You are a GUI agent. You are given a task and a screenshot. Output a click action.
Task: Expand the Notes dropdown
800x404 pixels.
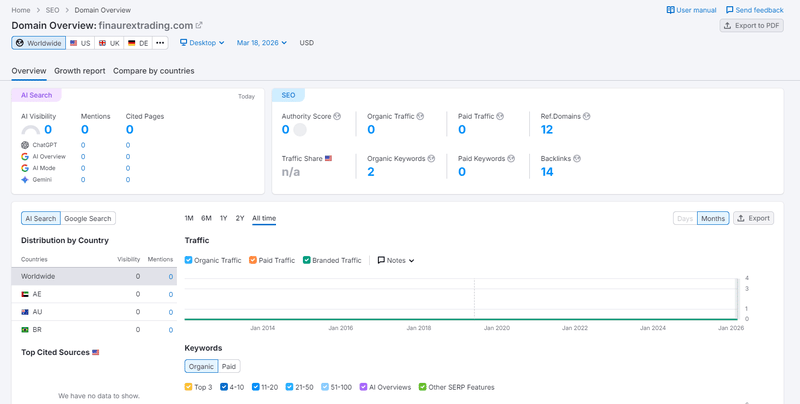395,260
